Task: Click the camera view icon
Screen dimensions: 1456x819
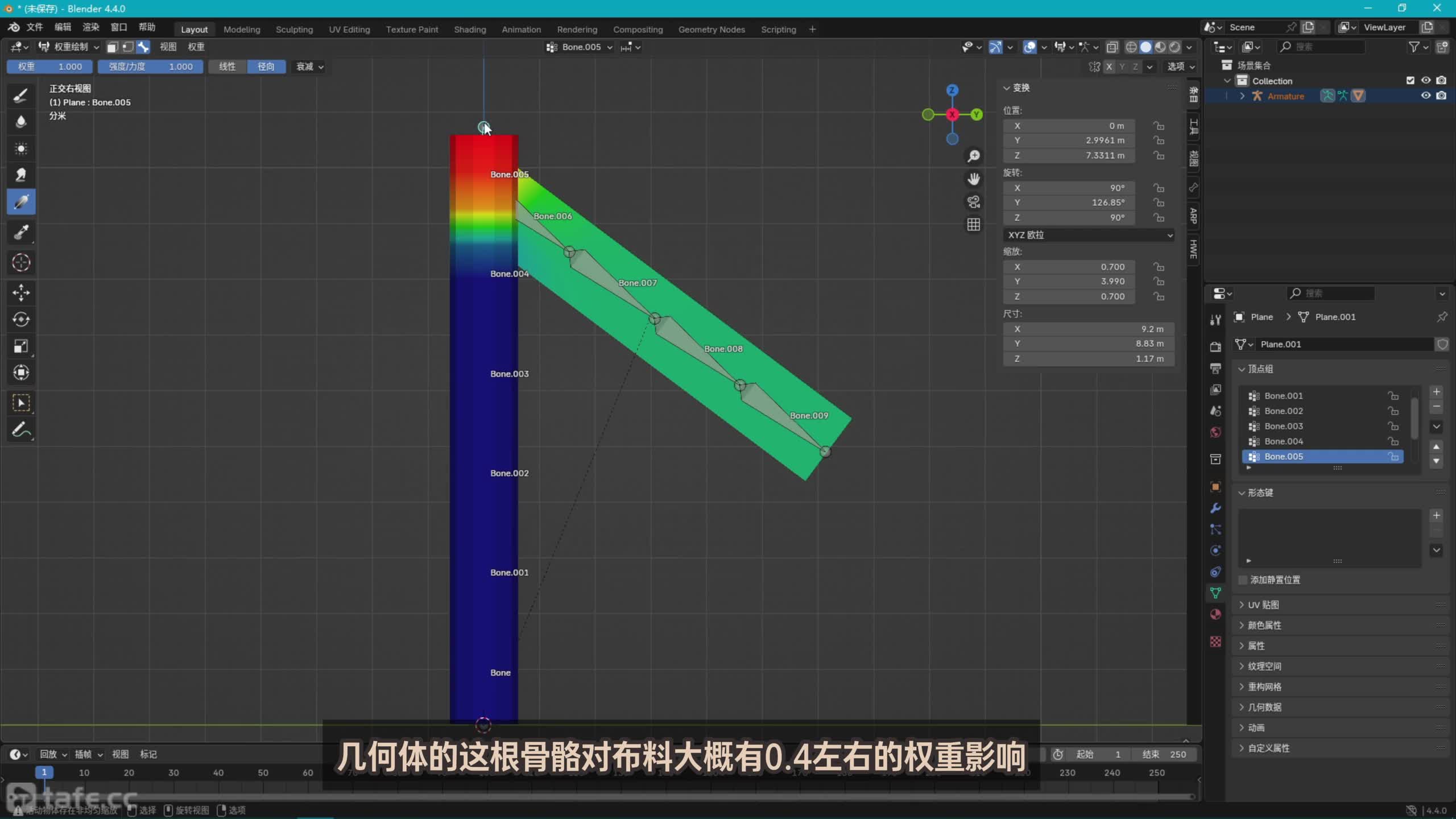Action: (x=974, y=202)
